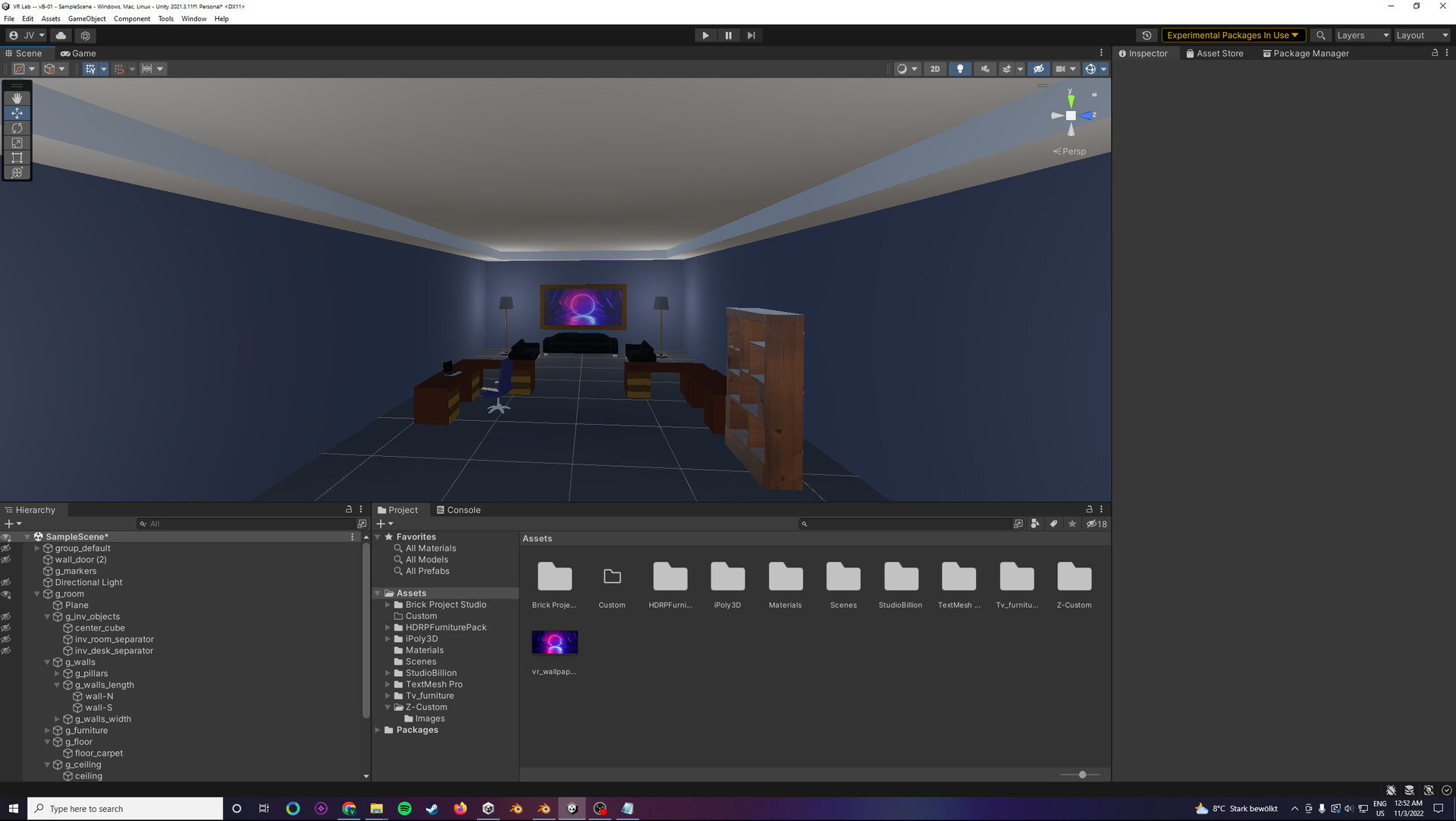Select the Rotate tool in the scene toolbar
This screenshot has width=1456, height=821.
pyautogui.click(x=17, y=127)
